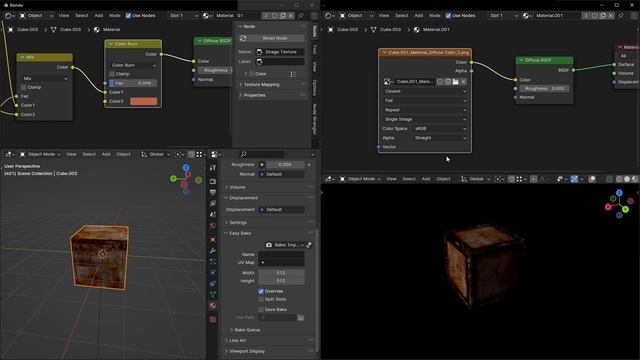Open Texture properties tab icon
Screen dimensions: 640x360
click(213, 319)
